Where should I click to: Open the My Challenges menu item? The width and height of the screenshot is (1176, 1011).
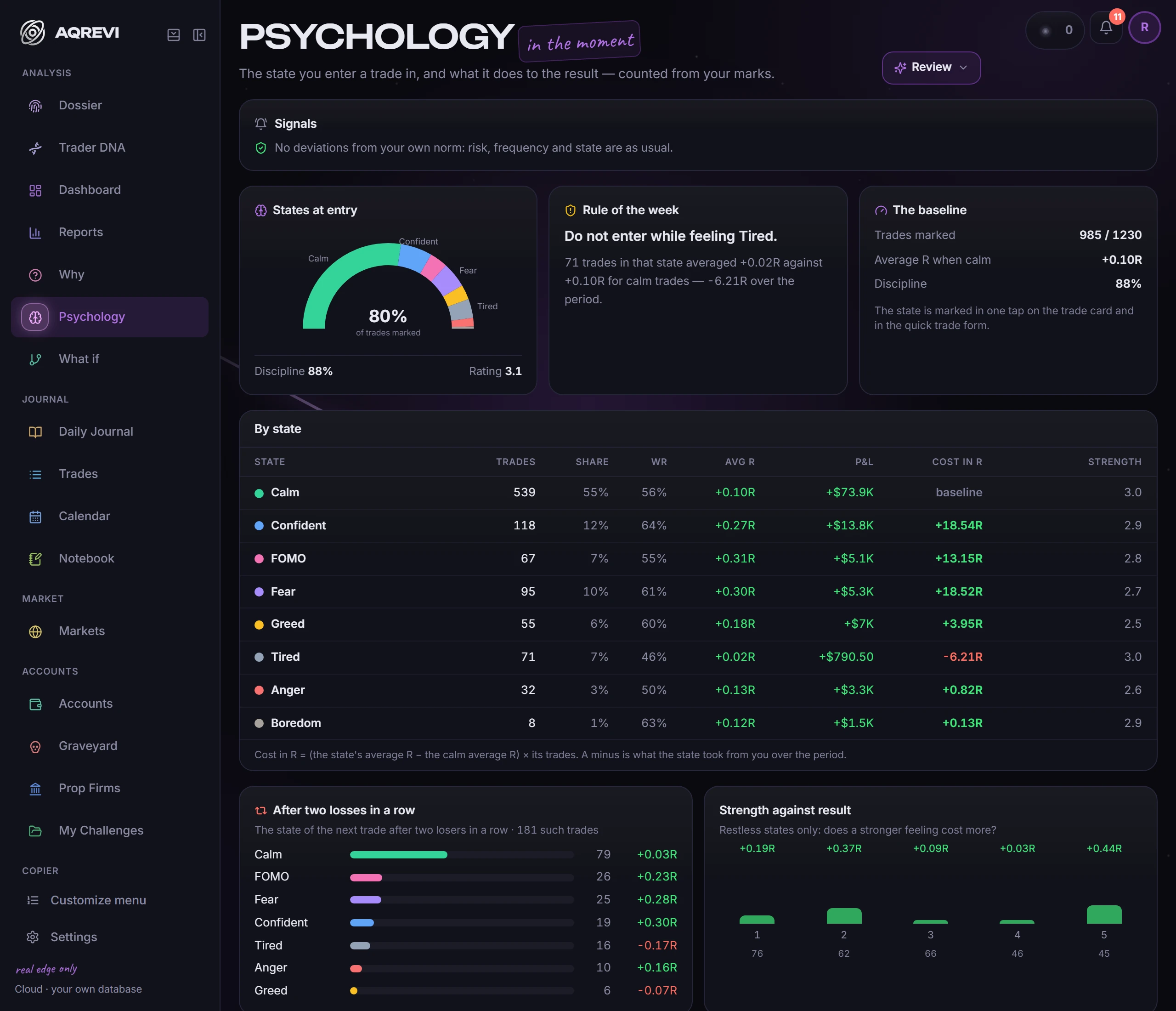coord(109,830)
